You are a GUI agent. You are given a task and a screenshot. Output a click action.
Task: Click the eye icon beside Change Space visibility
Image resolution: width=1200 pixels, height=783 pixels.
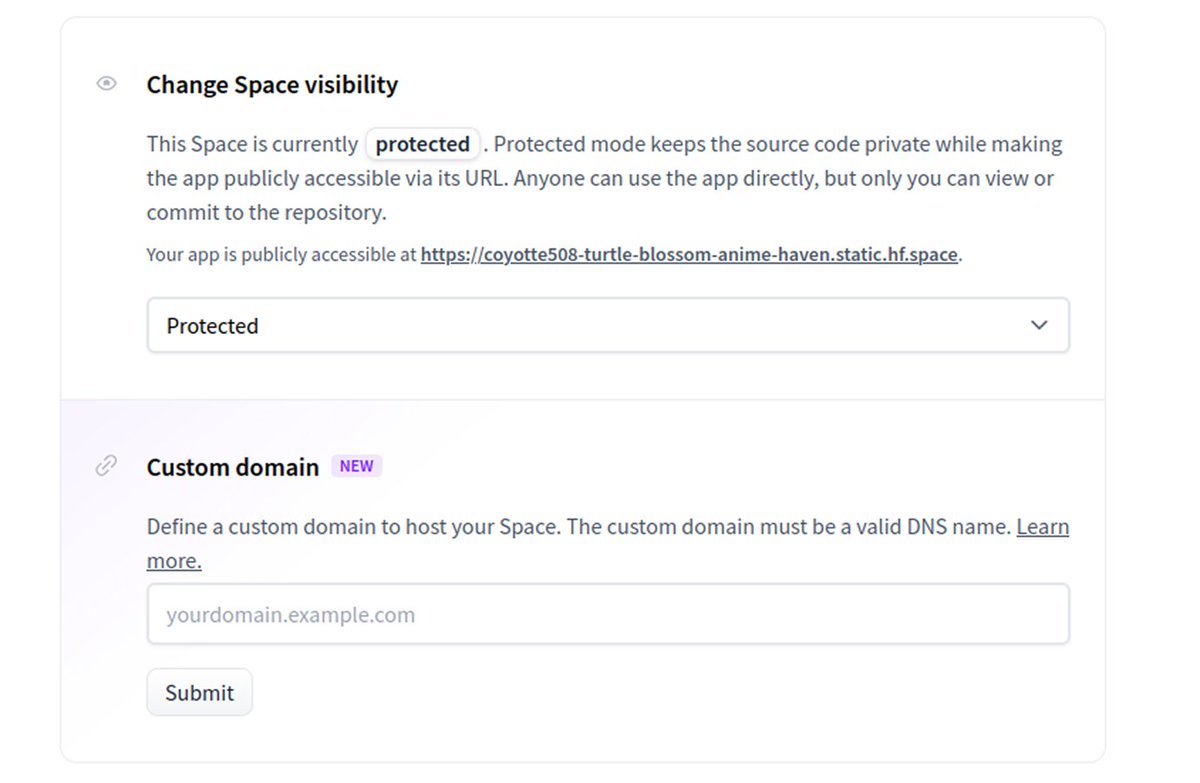coord(106,84)
